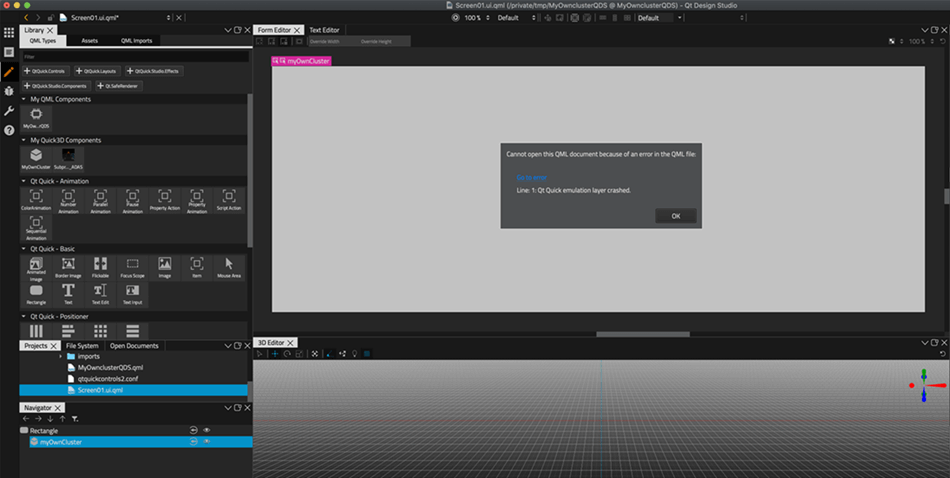Select Mouse Area component
This screenshot has height=478, width=950.
point(229,268)
